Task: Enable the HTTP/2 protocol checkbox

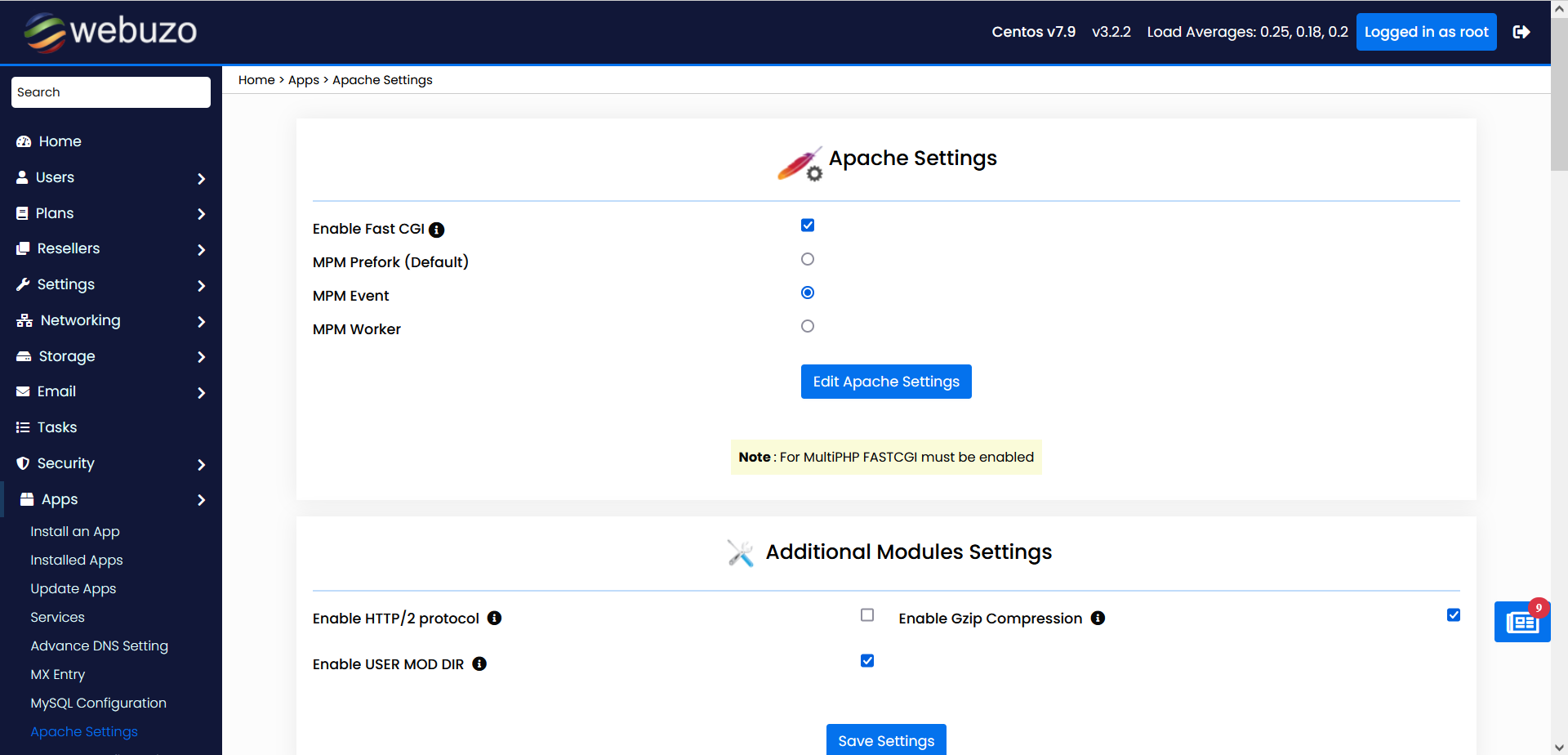Action: (x=867, y=615)
